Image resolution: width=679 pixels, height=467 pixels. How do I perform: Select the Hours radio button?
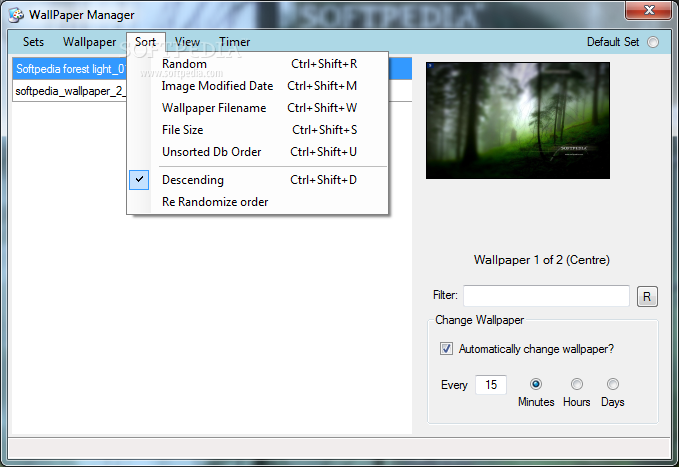[x=577, y=384]
